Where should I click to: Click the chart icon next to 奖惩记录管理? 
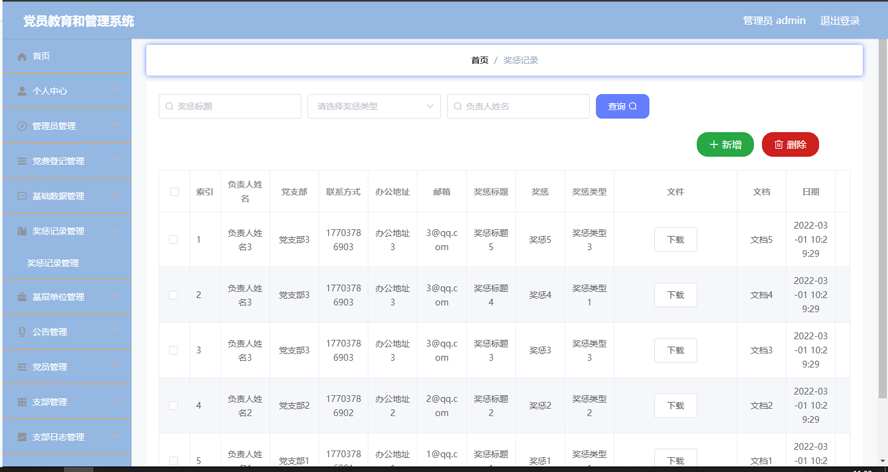(x=22, y=231)
